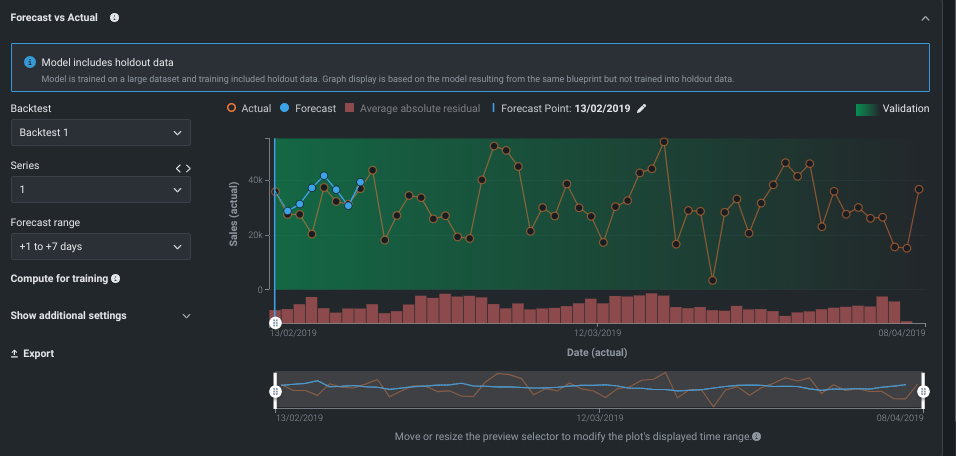This screenshot has width=956, height=456.
Task: Toggle the Forecast series in chart legend
Action: (x=308, y=108)
